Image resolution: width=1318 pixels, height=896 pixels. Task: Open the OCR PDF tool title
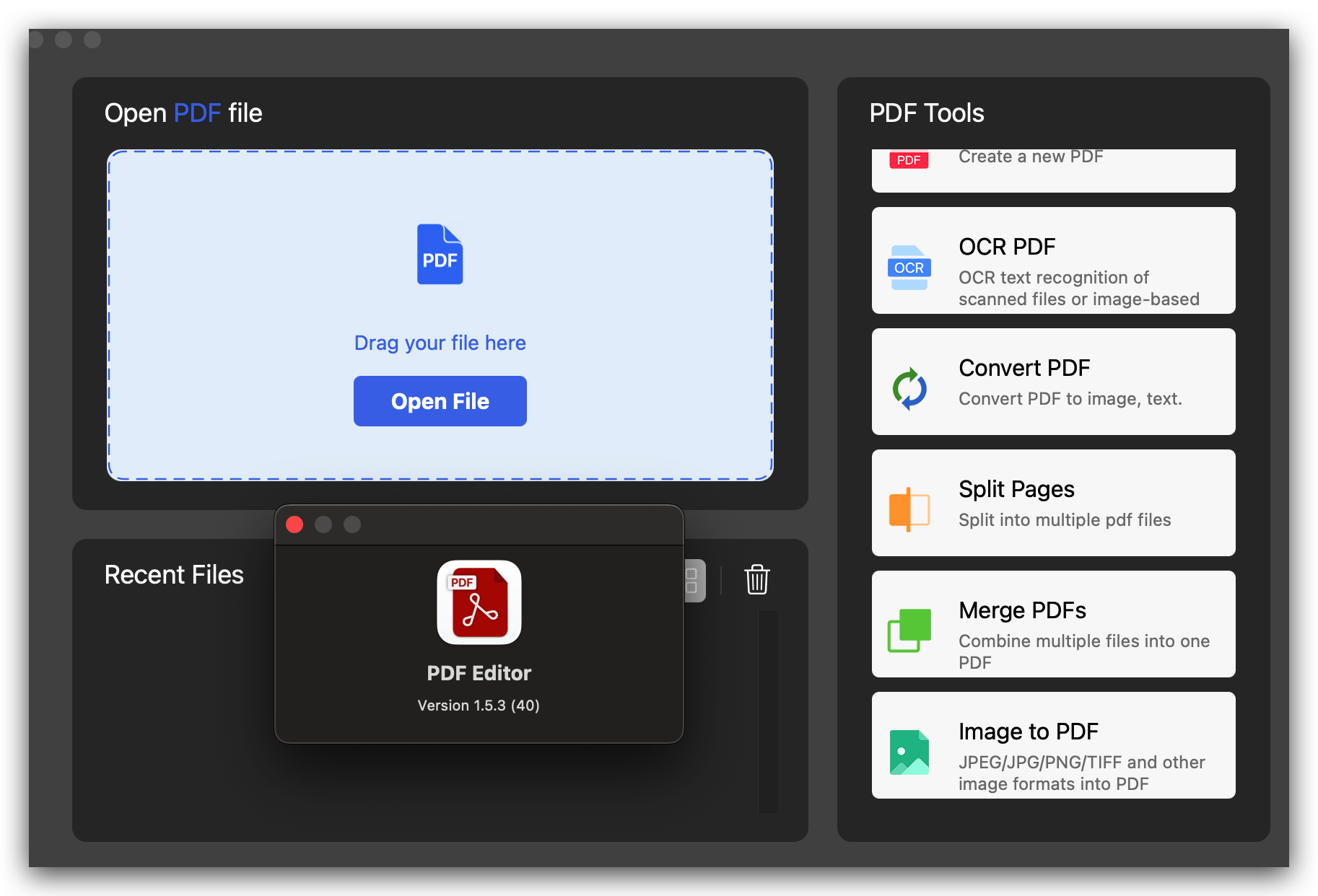(1007, 247)
